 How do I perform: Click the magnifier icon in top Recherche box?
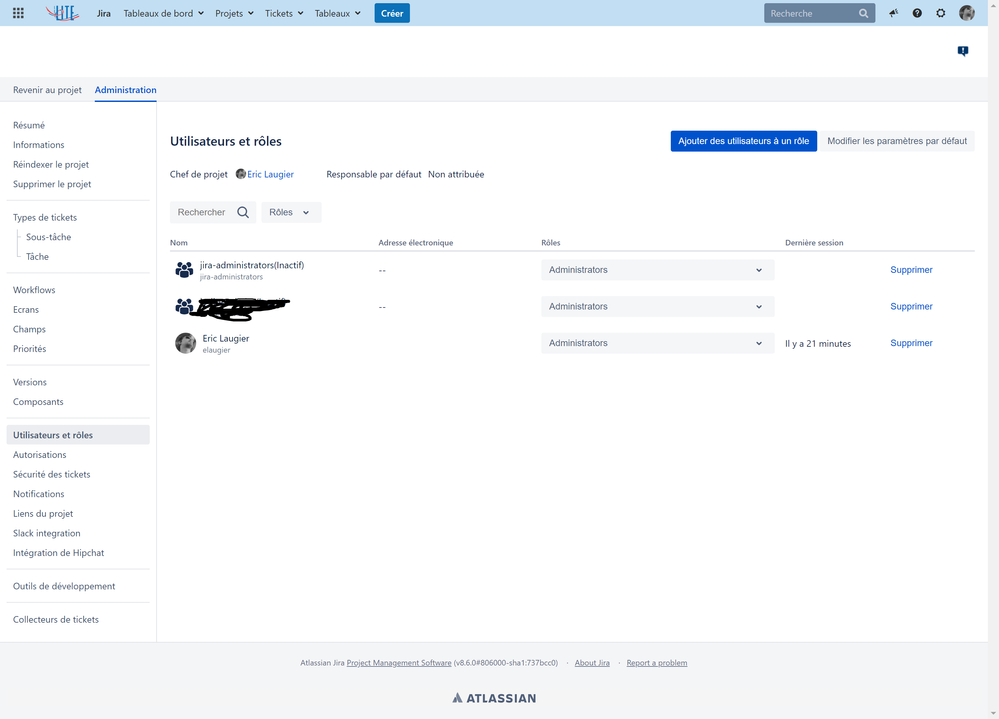(863, 13)
